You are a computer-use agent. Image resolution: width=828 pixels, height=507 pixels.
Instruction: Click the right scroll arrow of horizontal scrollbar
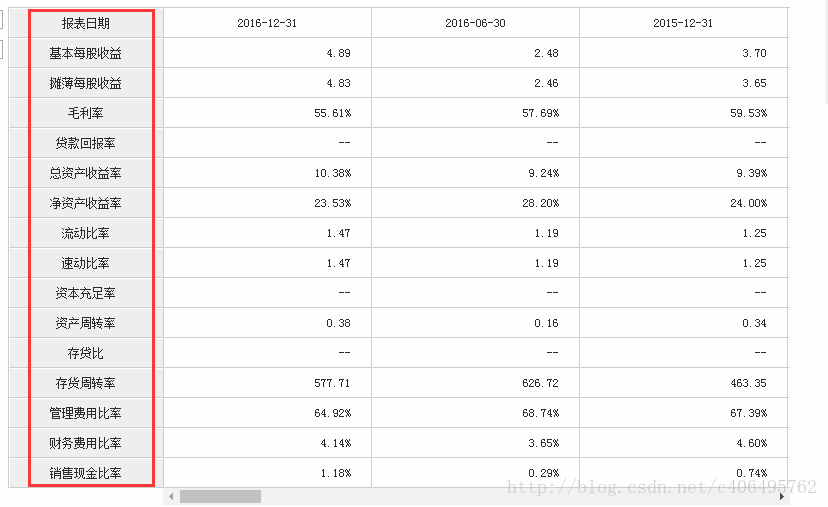[x=782, y=496]
